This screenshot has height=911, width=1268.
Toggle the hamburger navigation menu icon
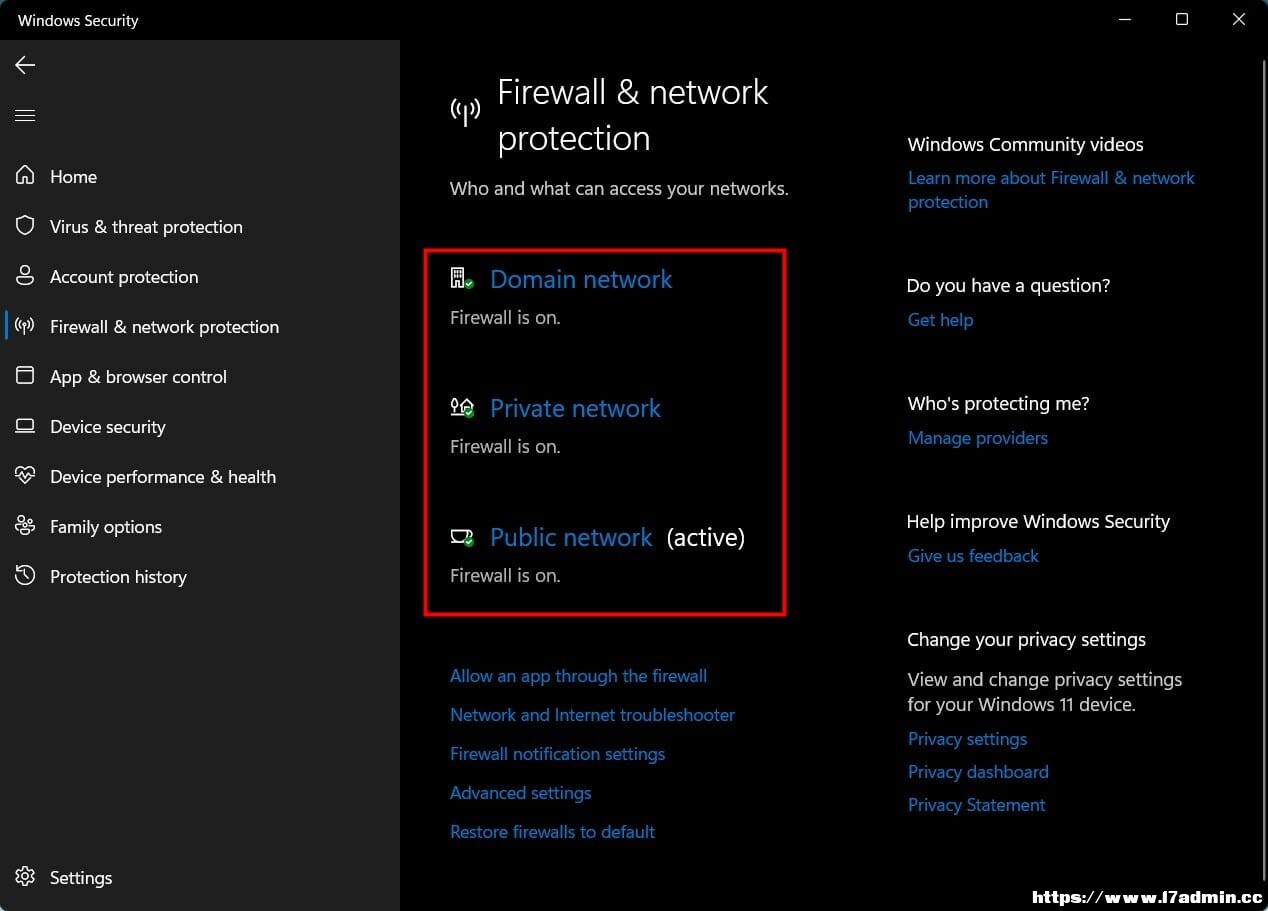pos(25,116)
